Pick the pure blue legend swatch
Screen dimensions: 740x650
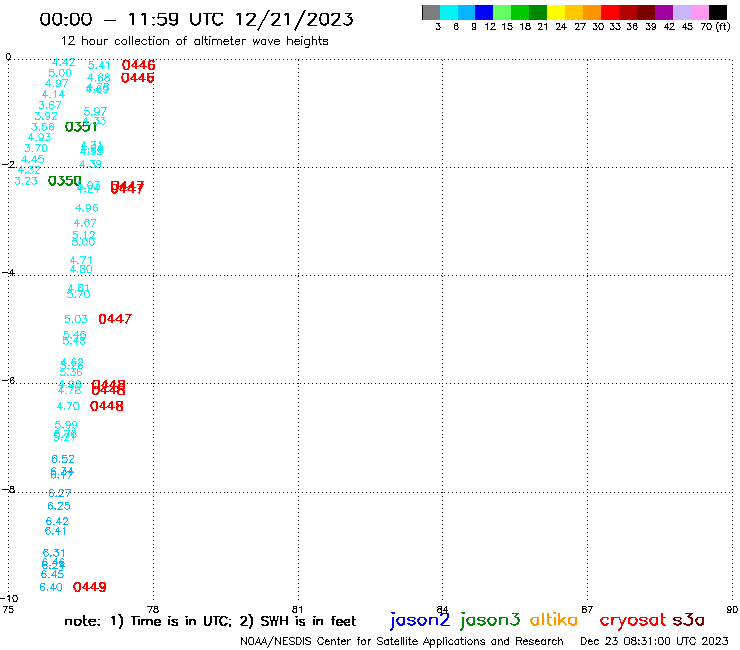tap(484, 12)
